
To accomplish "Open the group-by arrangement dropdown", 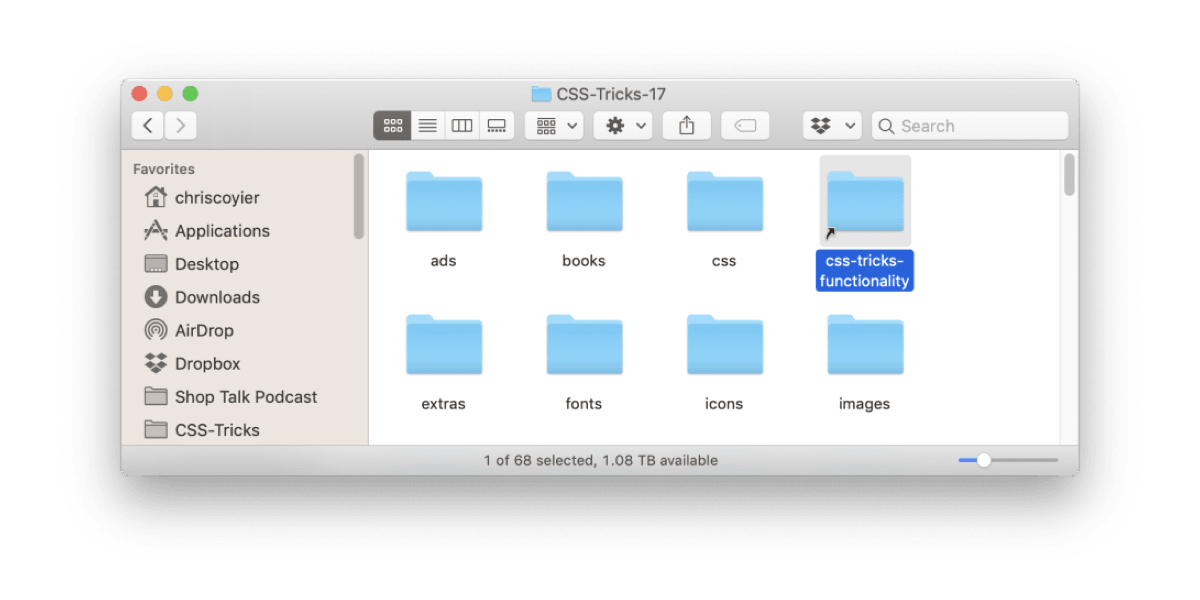I will pos(558,126).
